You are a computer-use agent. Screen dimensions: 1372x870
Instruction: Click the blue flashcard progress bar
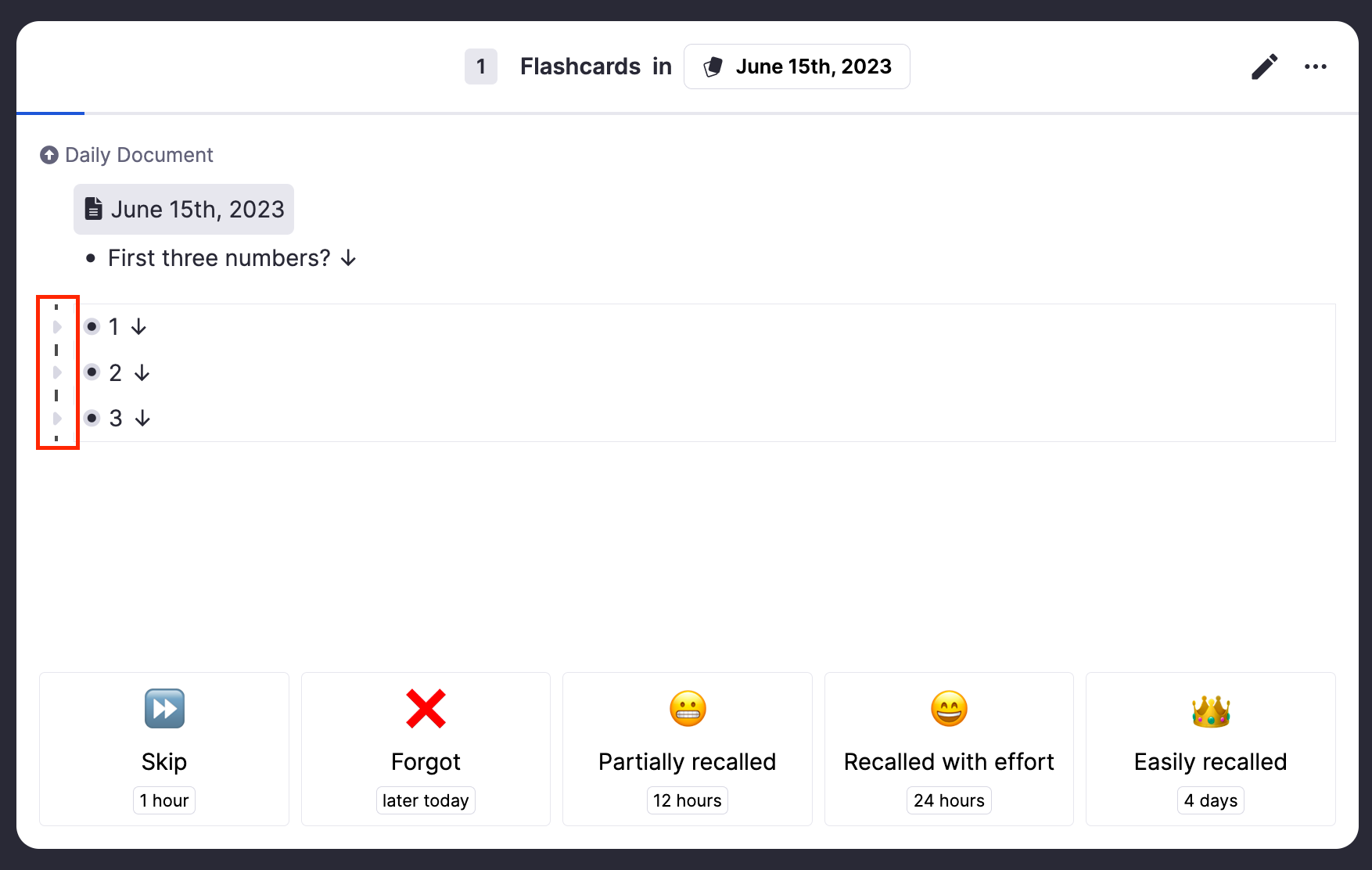(50, 113)
